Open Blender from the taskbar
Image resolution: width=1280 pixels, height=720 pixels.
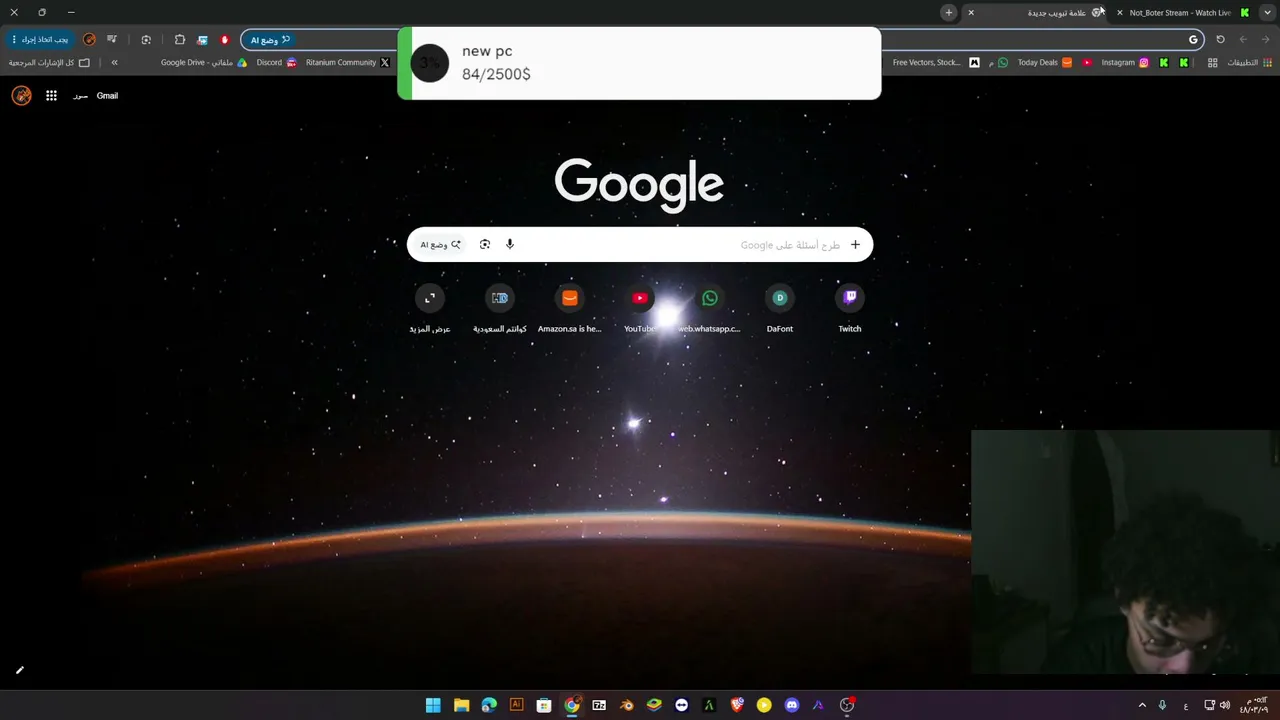627,705
